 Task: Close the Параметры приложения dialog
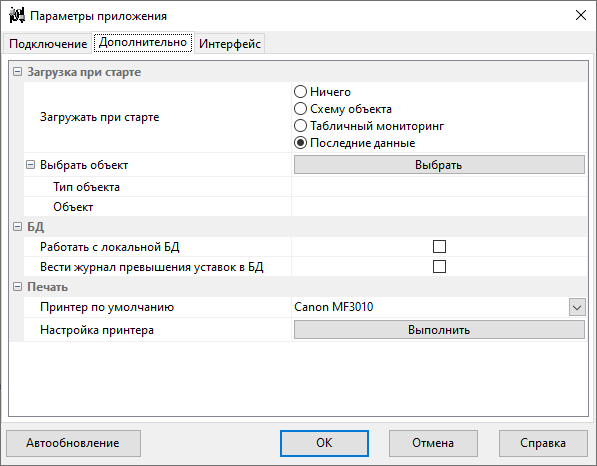pyautogui.click(x=581, y=15)
